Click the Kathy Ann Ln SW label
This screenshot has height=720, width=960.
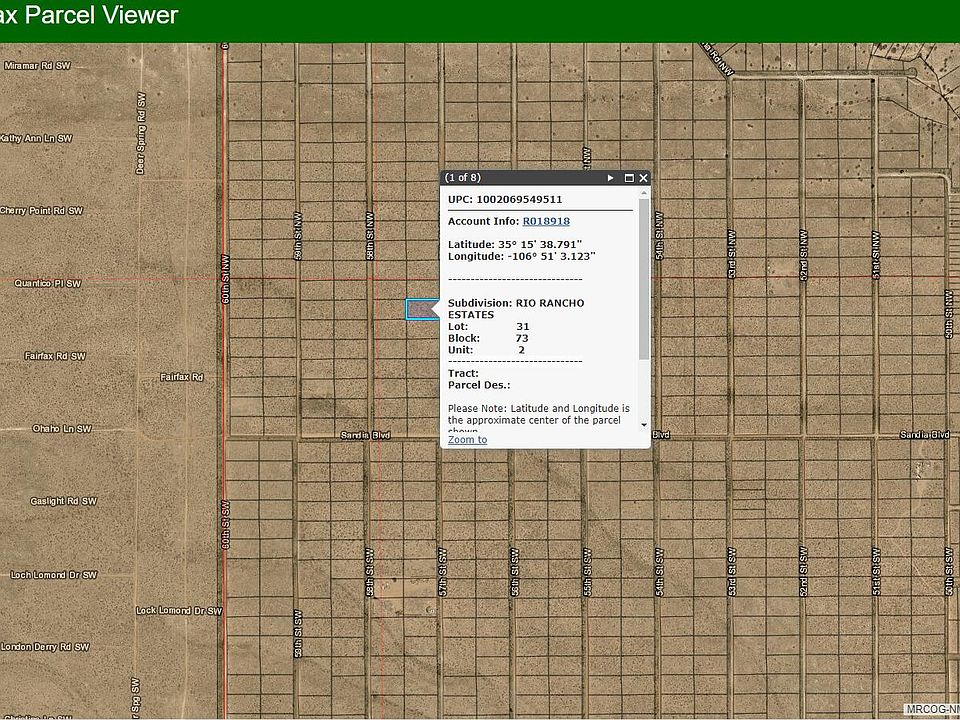click(35, 138)
